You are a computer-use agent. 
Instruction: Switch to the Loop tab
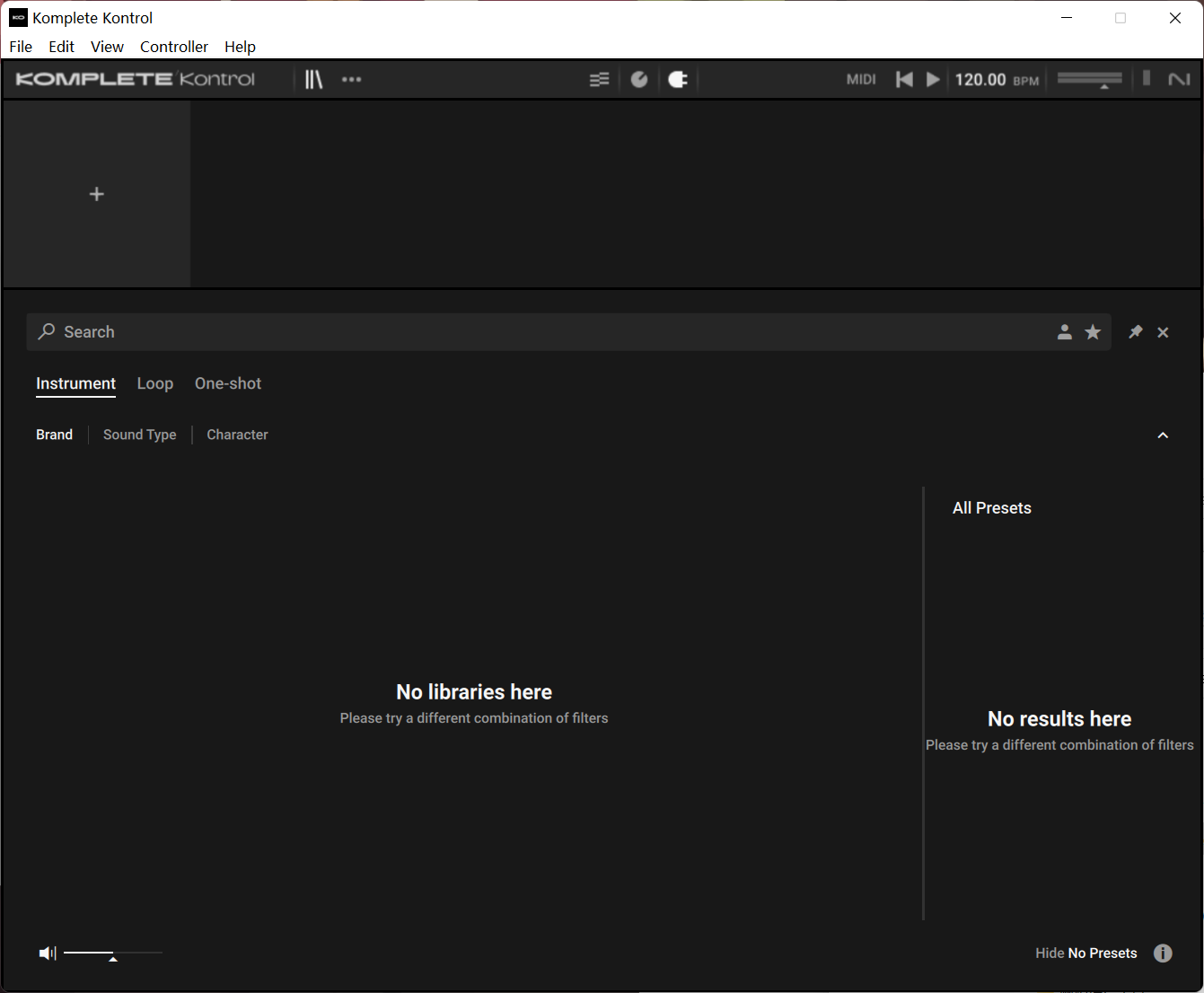tap(155, 383)
